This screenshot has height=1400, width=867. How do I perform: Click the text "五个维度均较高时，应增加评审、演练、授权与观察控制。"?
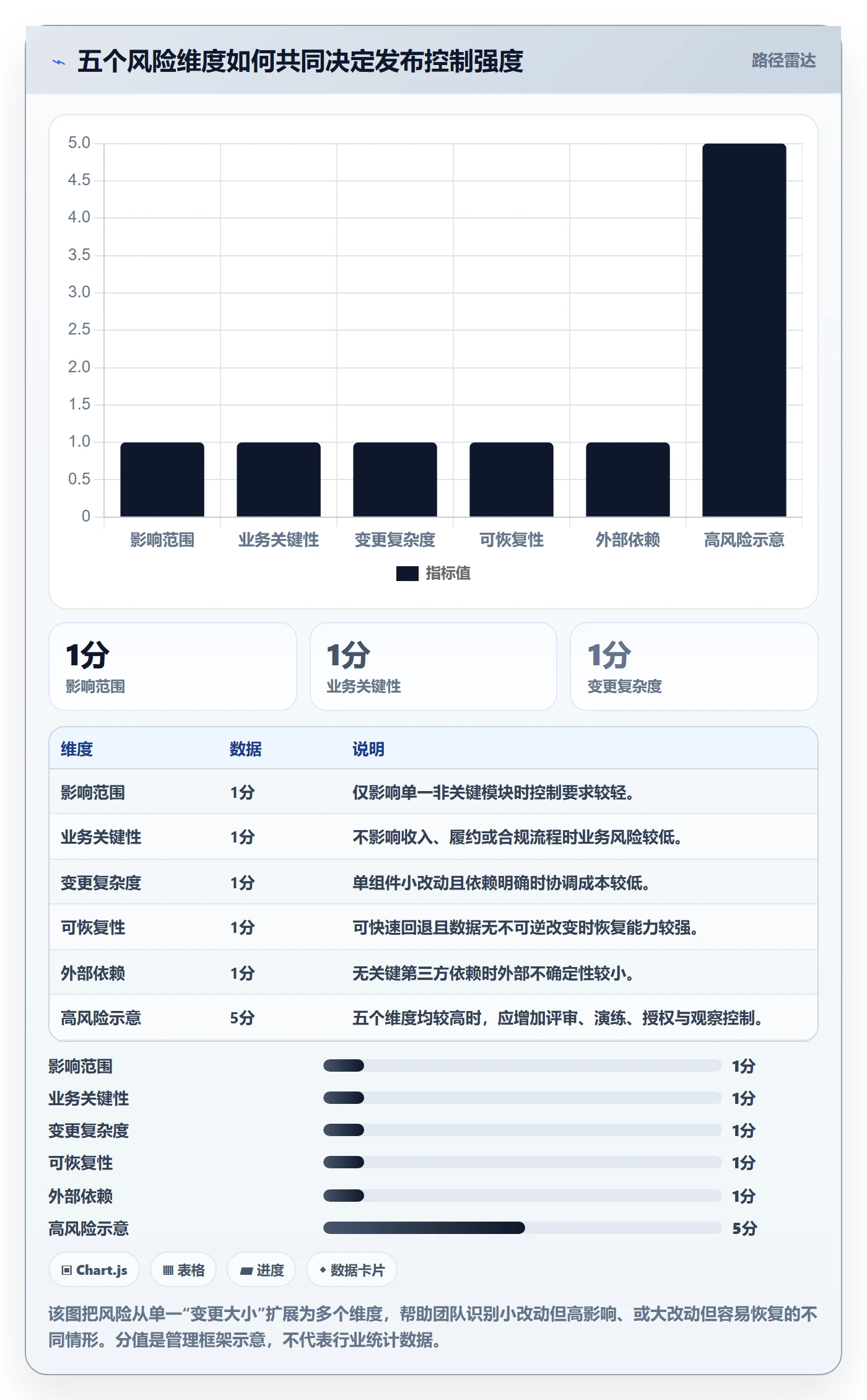pos(557,1018)
